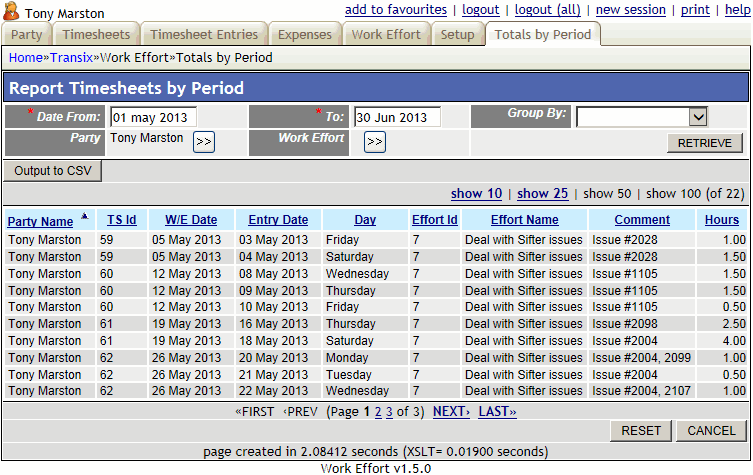Click the RESET button
This screenshot has width=753, height=475.
point(641,431)
